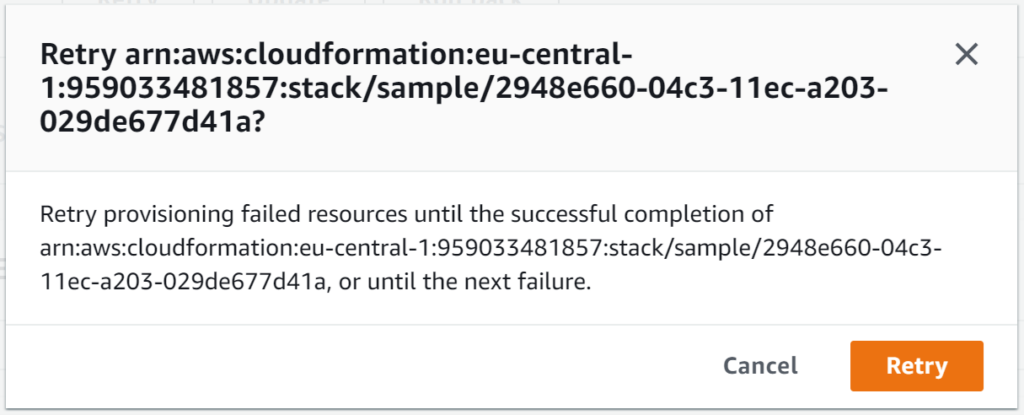Click the empty footer area left of Cancel
The width and height of the screenshot is (1024, 415).
[359, 366]
